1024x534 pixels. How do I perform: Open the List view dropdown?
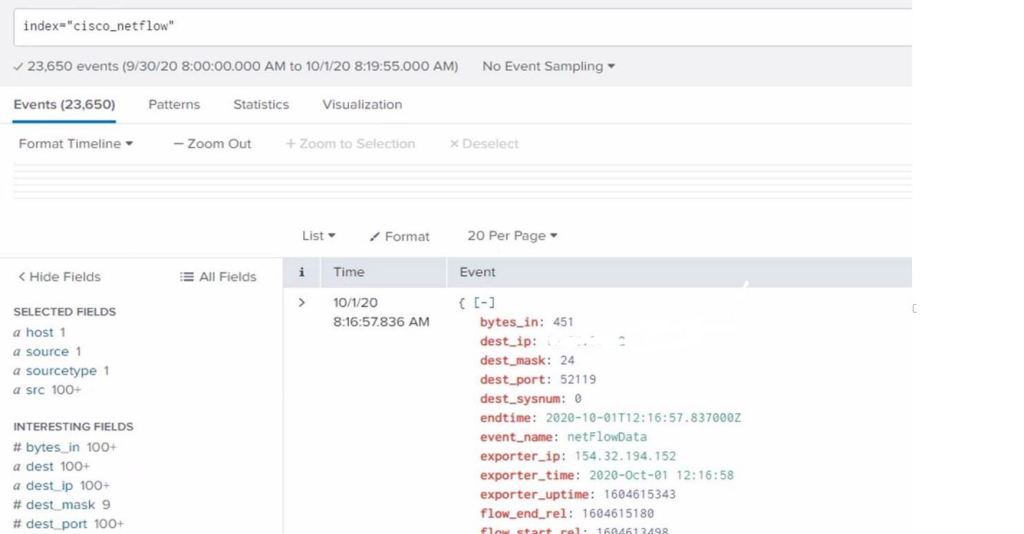tap(319, 236)
